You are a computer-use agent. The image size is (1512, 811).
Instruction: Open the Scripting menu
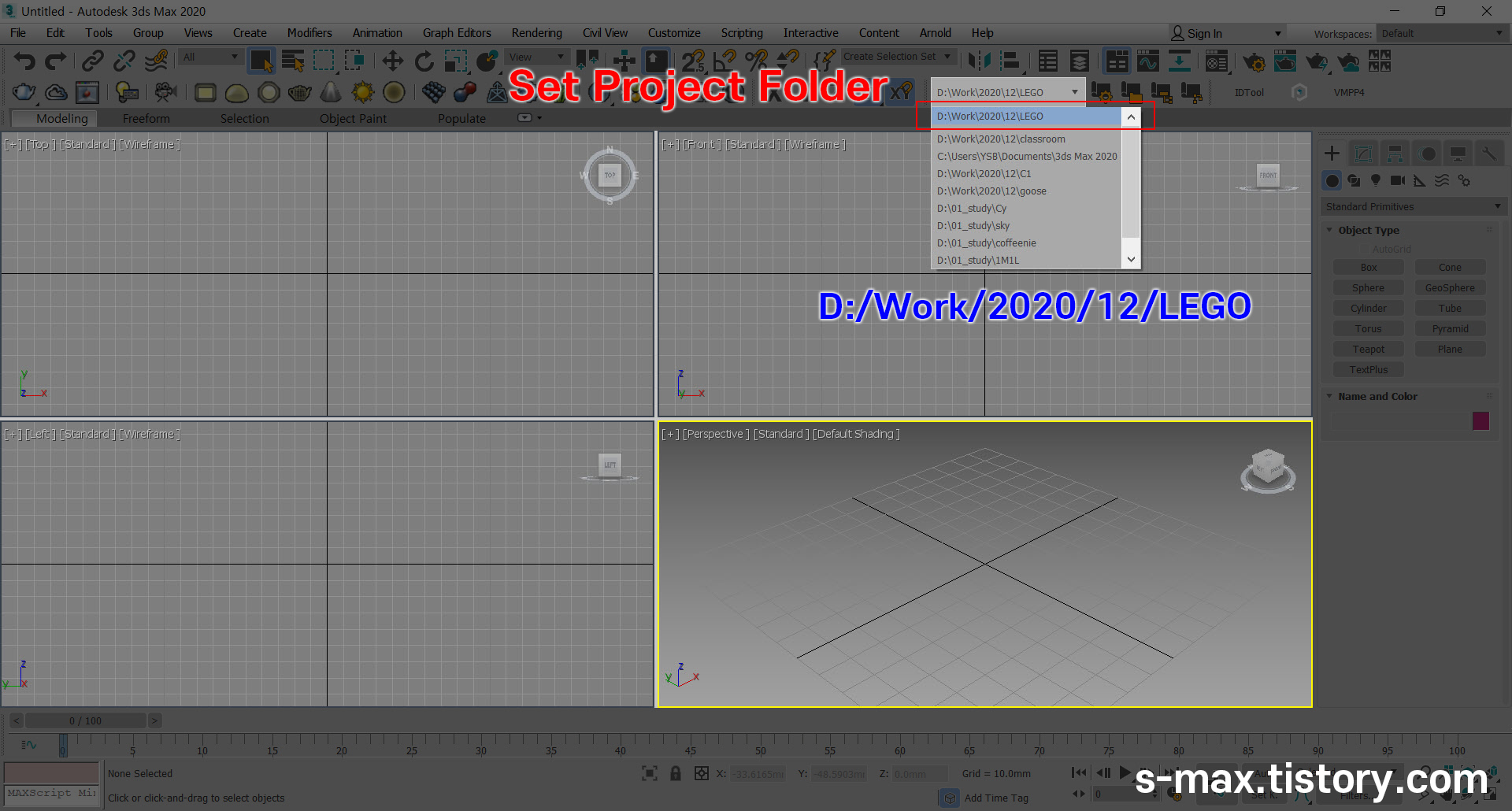742,33
